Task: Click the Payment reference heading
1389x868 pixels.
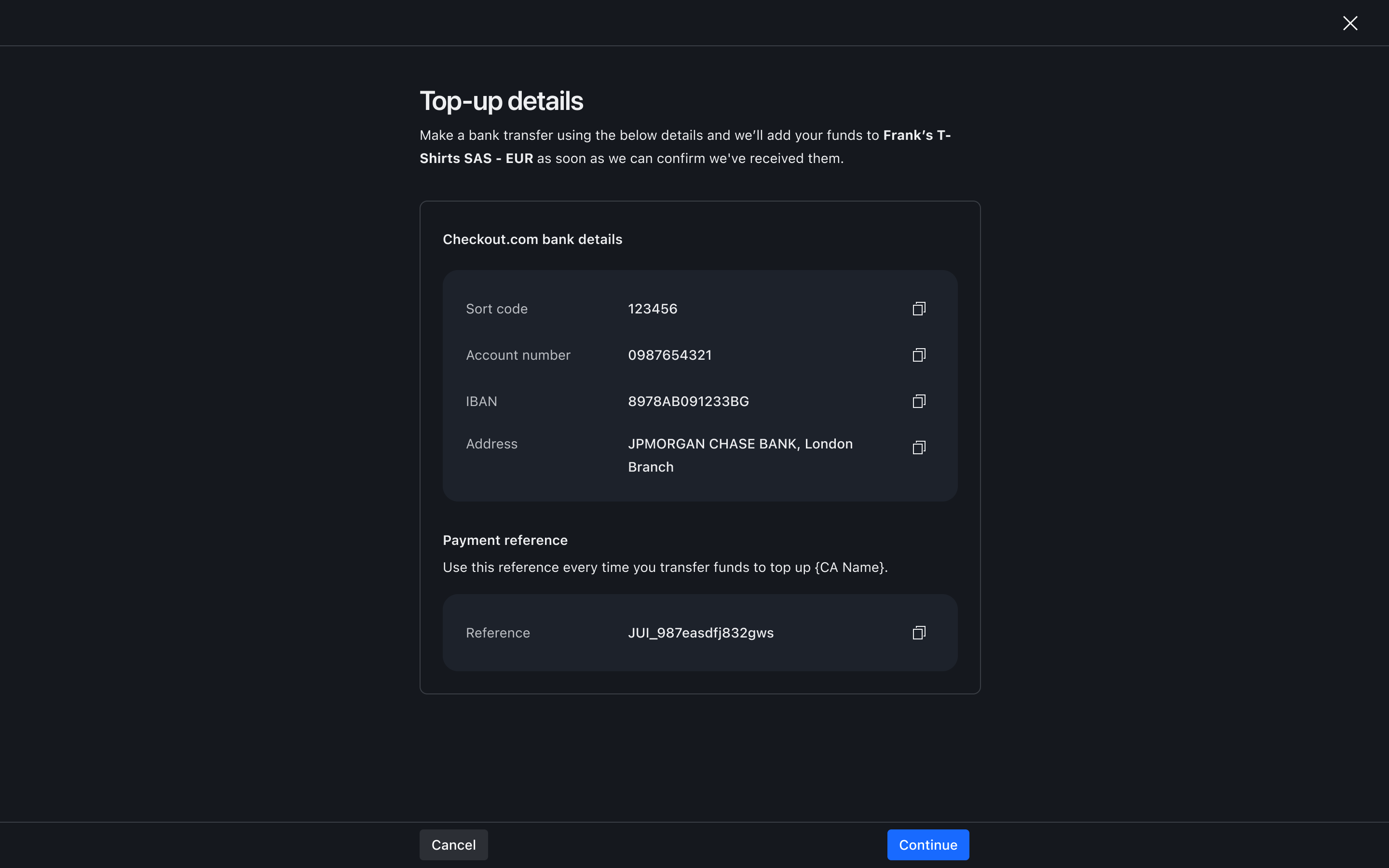Action: (505, 540)
